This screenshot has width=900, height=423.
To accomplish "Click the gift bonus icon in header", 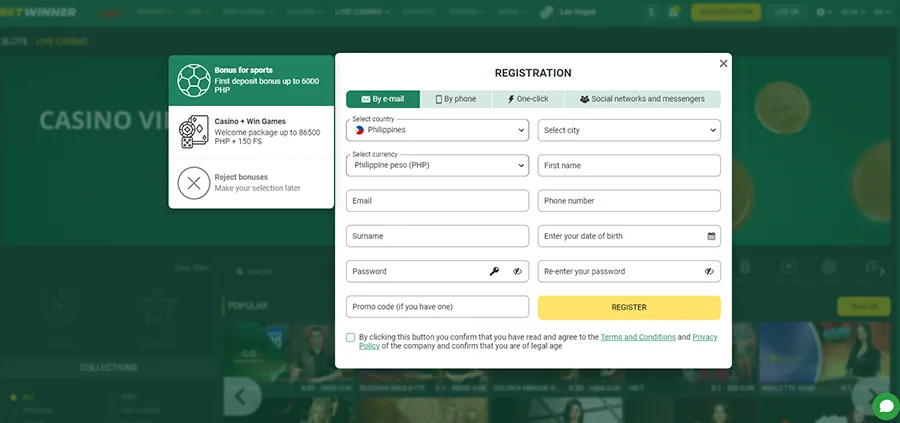I will (x=674, y=12).
